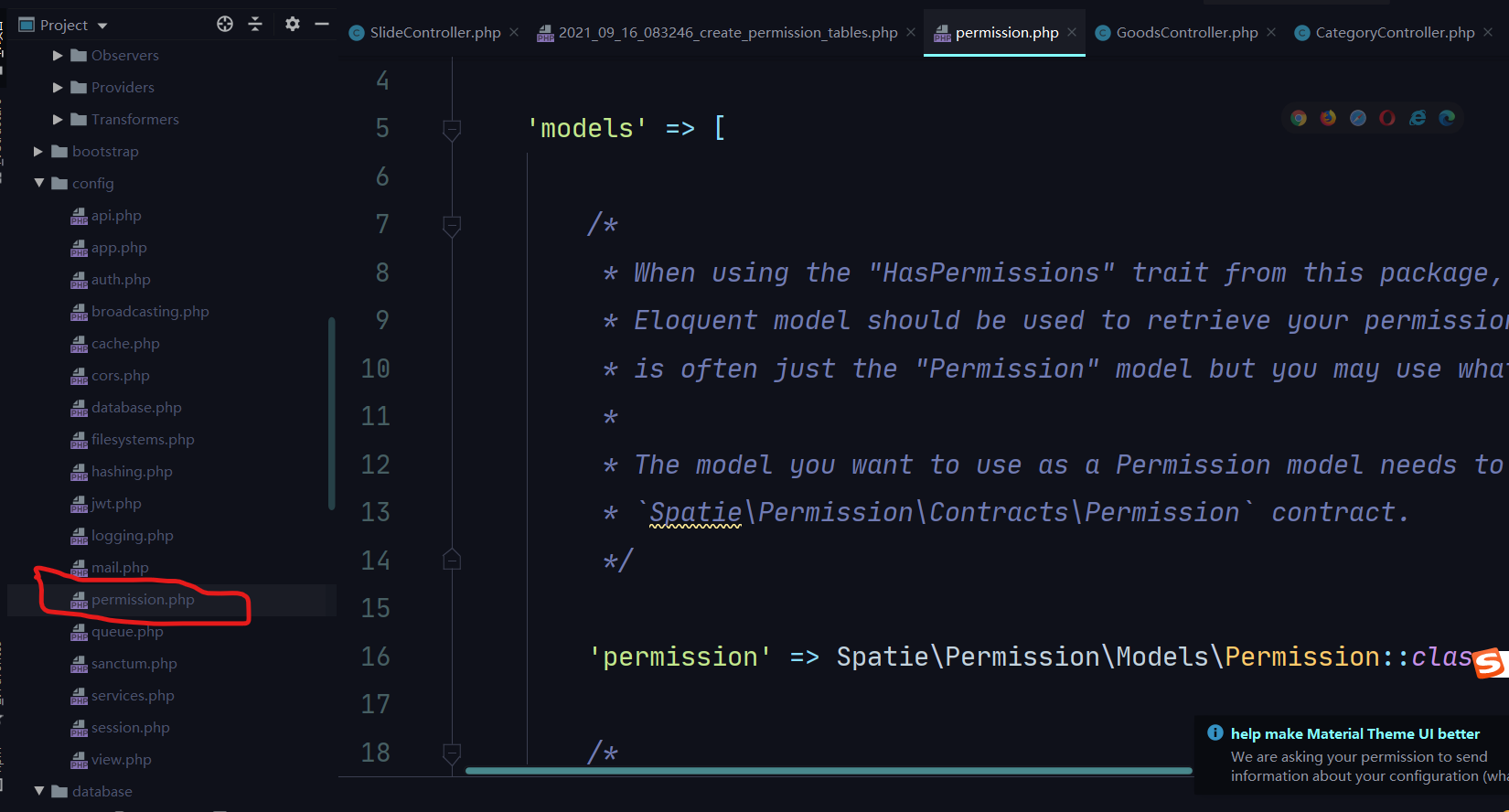Image resolution: width=1509 pixels, height=812 pixels.
Task: Open Project panel settings gear
Action: pyautogui.click(x=293, y=25)
